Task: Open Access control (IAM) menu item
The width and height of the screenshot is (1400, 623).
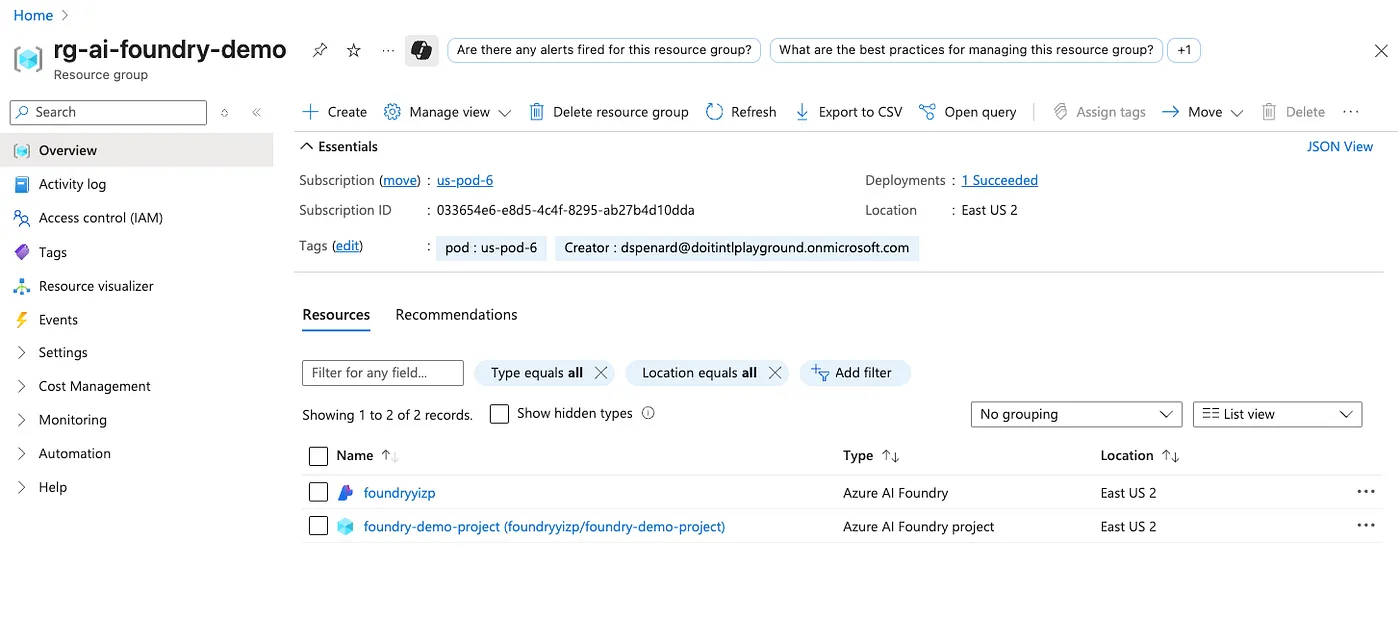Action: click(100, 218)
